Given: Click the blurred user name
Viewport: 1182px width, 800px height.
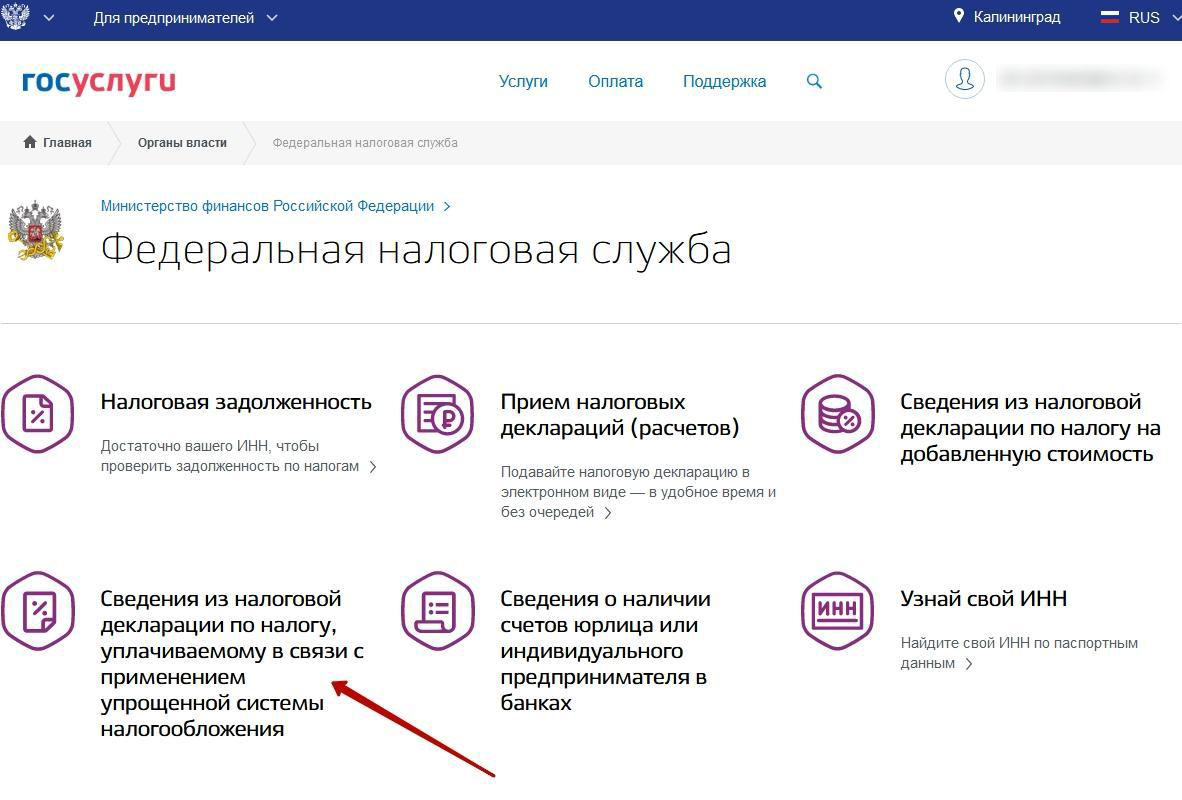Looking at the screenshot, I should coord(1079,78).
